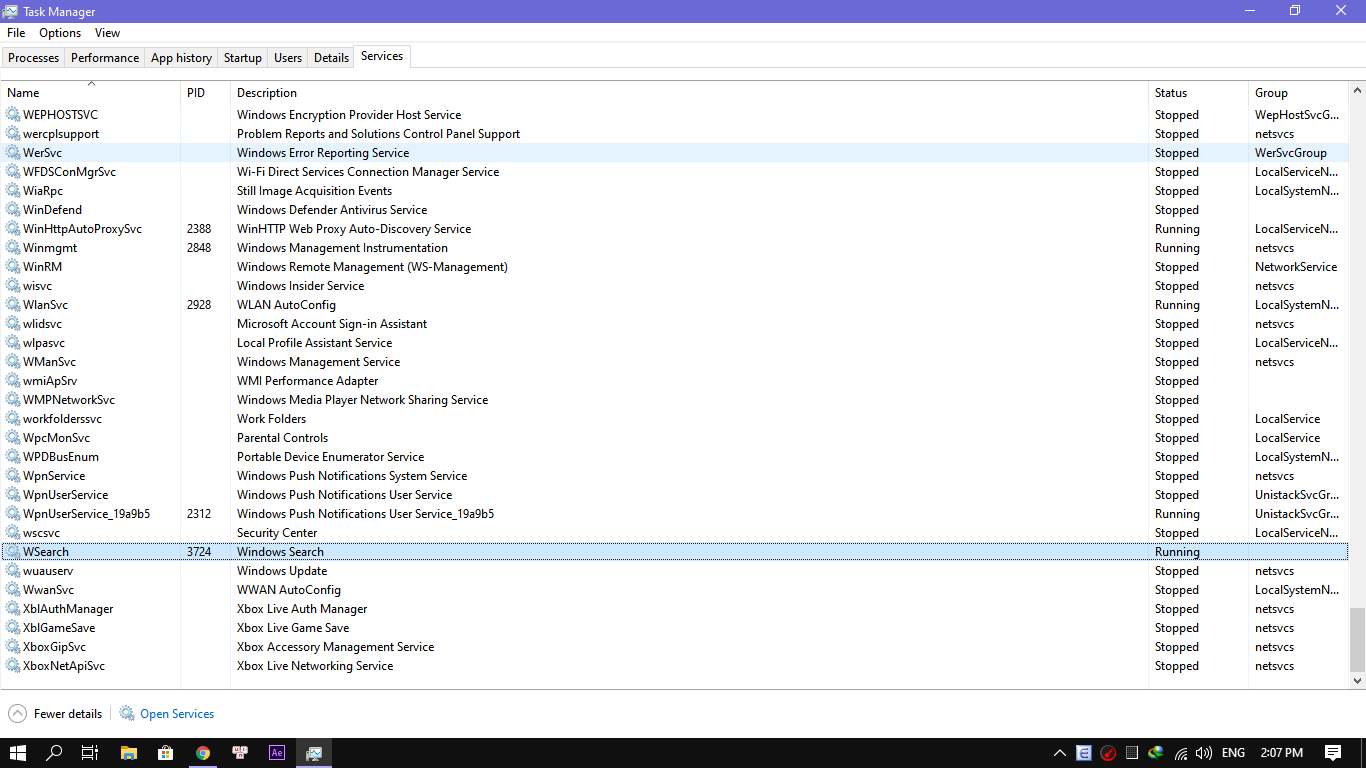The height and width of the screenshot is (768, 1366).
Task: Click 'Windows Insider Service' description
Action: point(300,286)
